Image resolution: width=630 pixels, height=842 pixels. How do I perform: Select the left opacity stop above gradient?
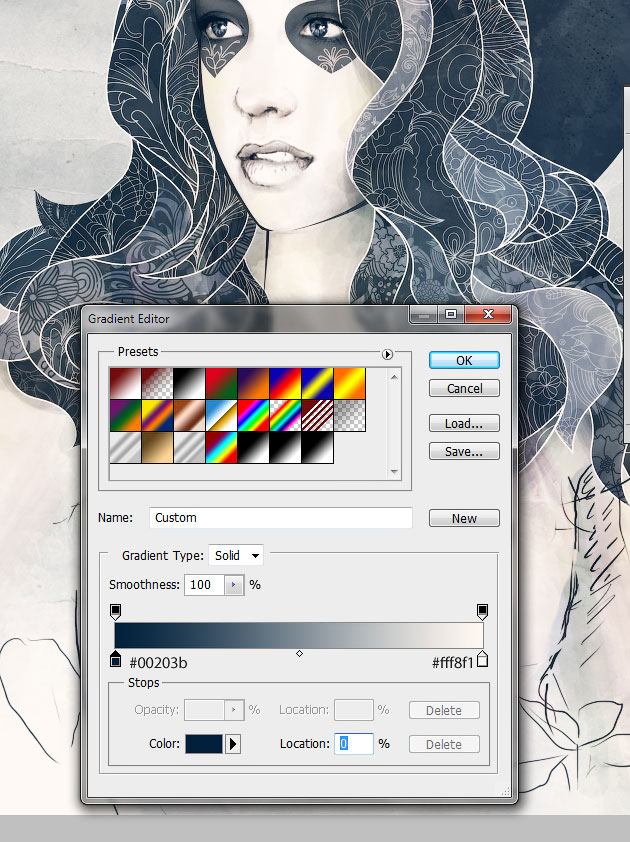pos(115,612)
